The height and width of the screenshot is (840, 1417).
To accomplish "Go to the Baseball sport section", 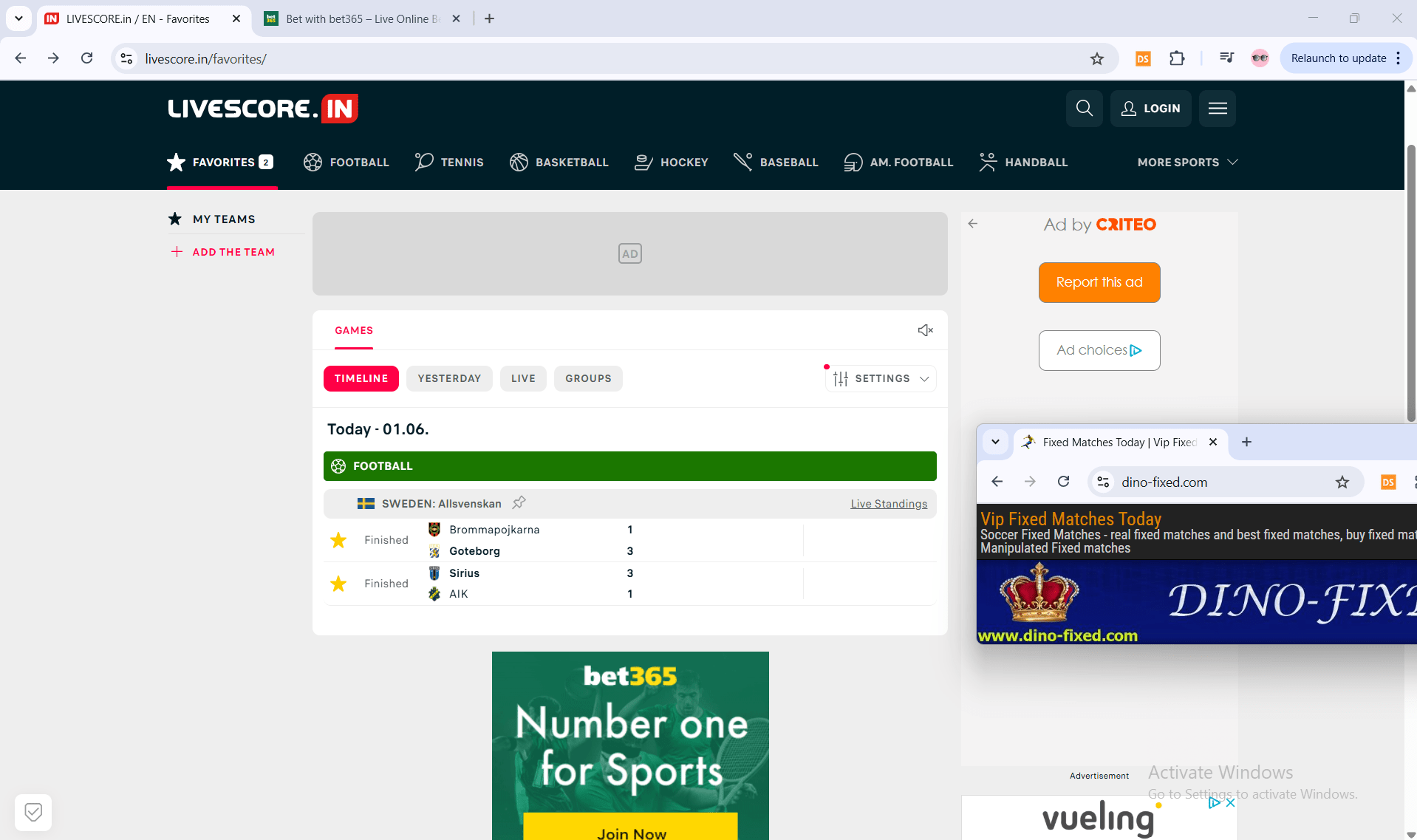I will 776,162.
